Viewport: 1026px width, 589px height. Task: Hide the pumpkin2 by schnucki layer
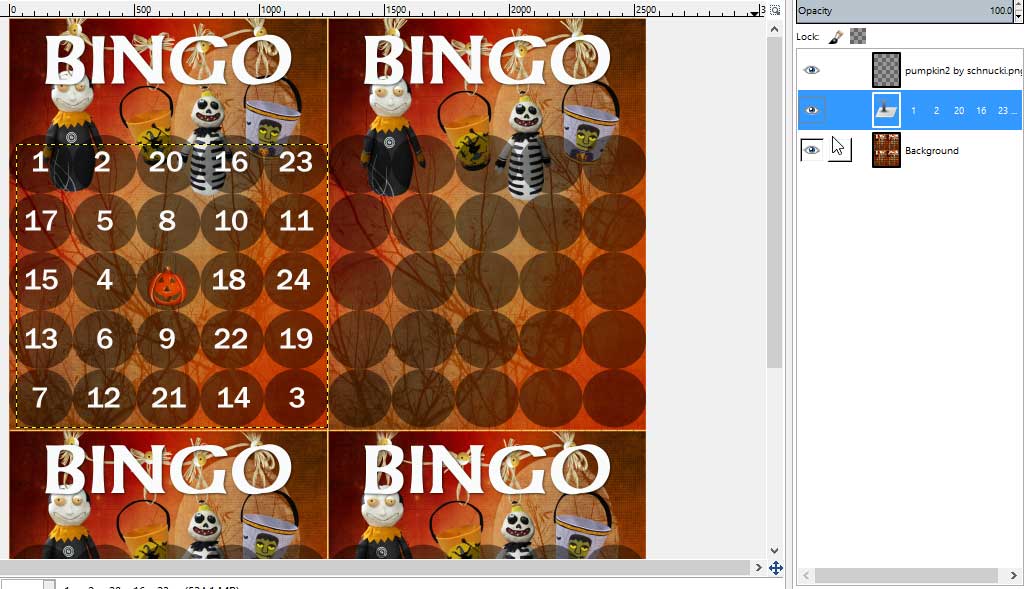[x=811, y=70]
